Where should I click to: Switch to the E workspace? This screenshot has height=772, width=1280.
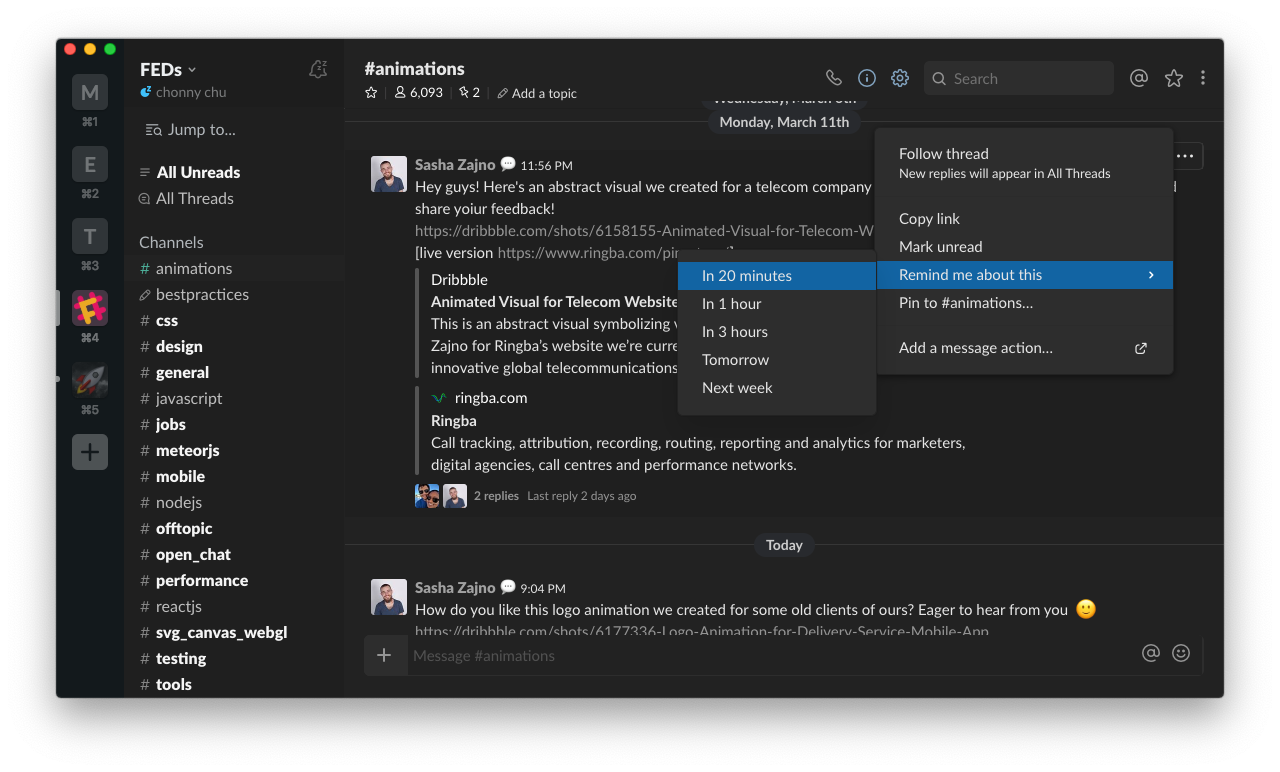[x=90, y=164]
